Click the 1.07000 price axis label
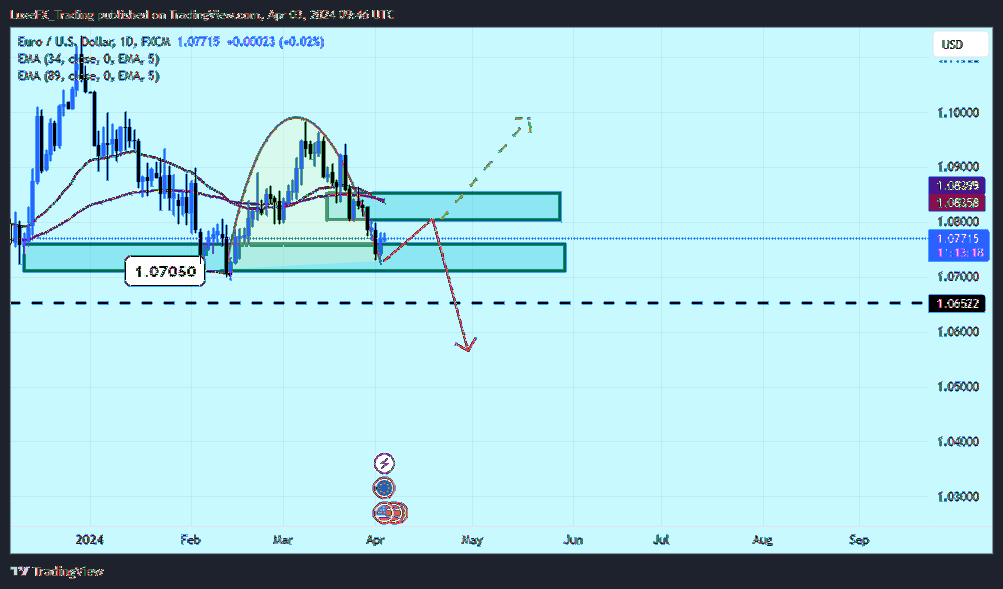The image size is (1003, 589). (x=958, y=276)
